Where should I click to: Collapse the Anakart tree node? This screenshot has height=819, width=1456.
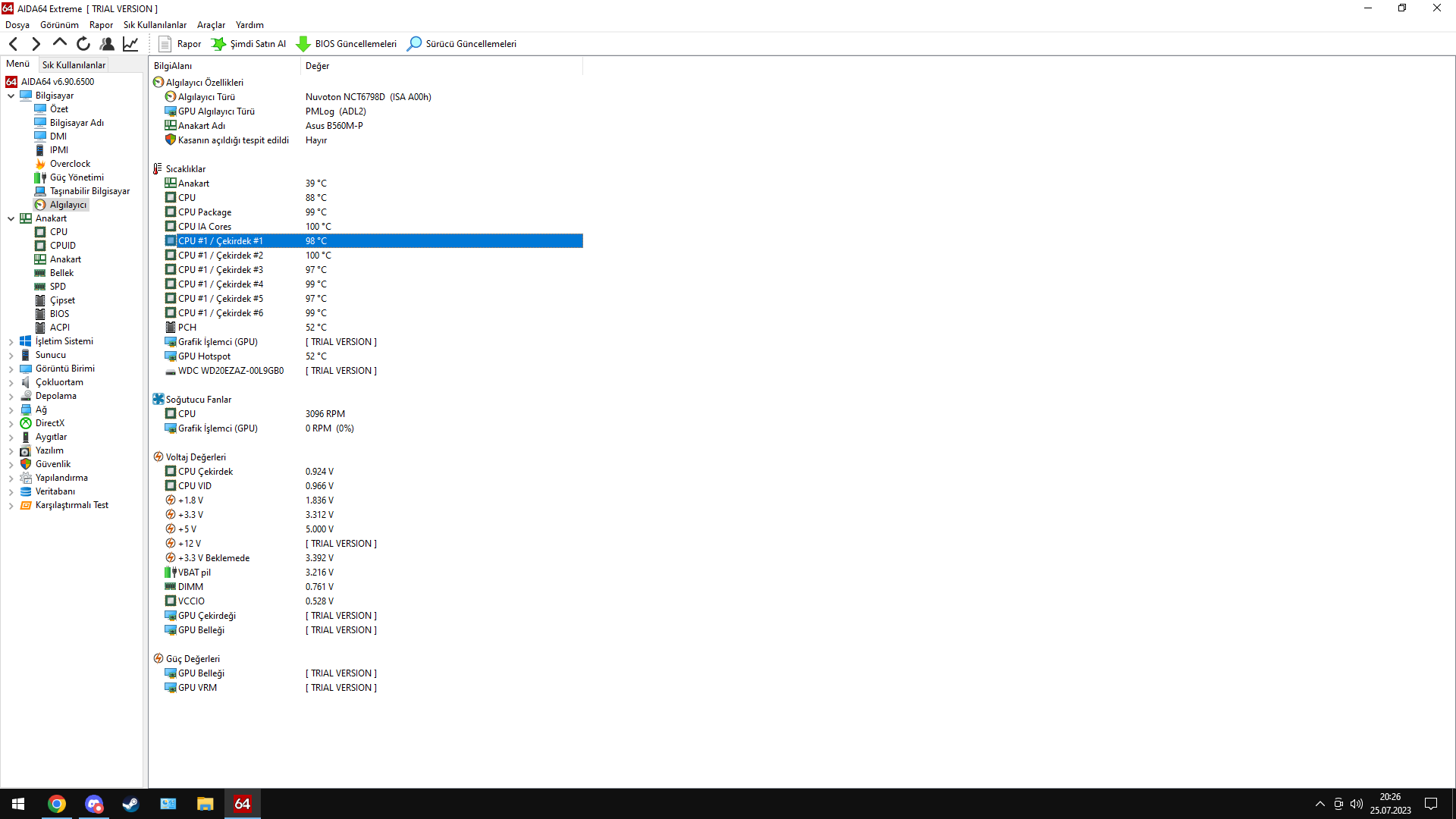tap(11, 218)
